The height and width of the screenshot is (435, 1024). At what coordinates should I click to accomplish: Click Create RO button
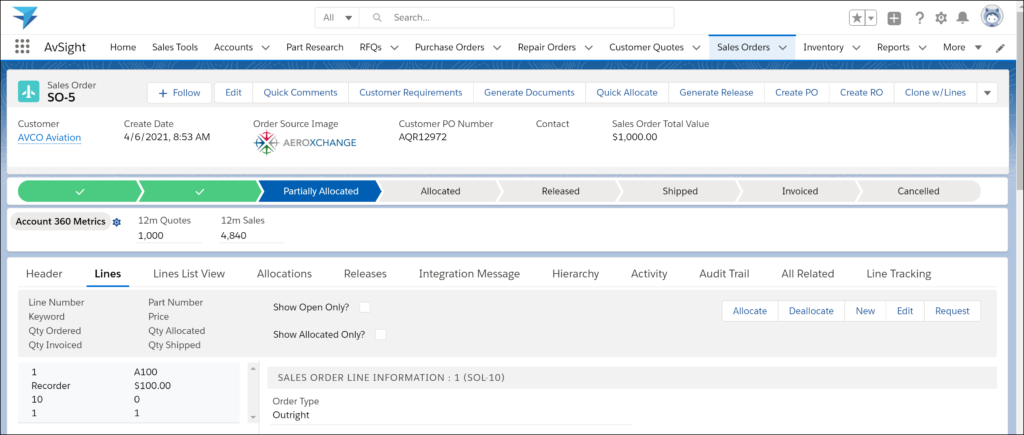[x=861, y=93]
